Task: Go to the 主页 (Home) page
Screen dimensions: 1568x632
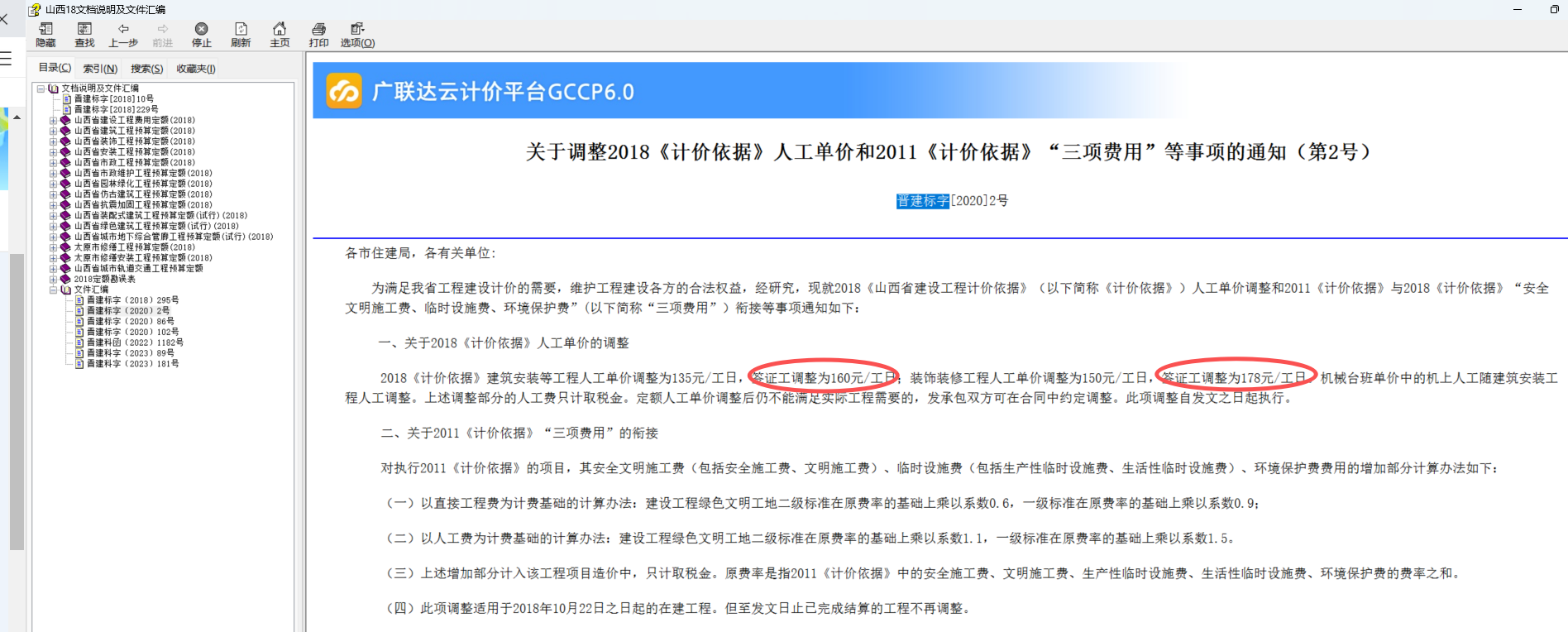Action: click(x=280, y=35)
